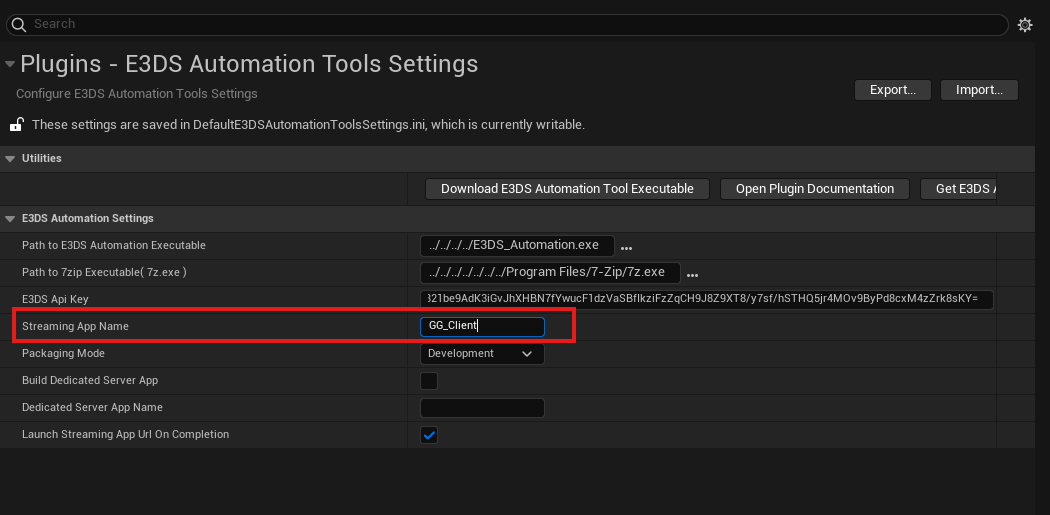The image size is (1050, 515).
Task: Collapse the Plugins settings header arrow
Action: pyautogui.click(x=10, y=64)
